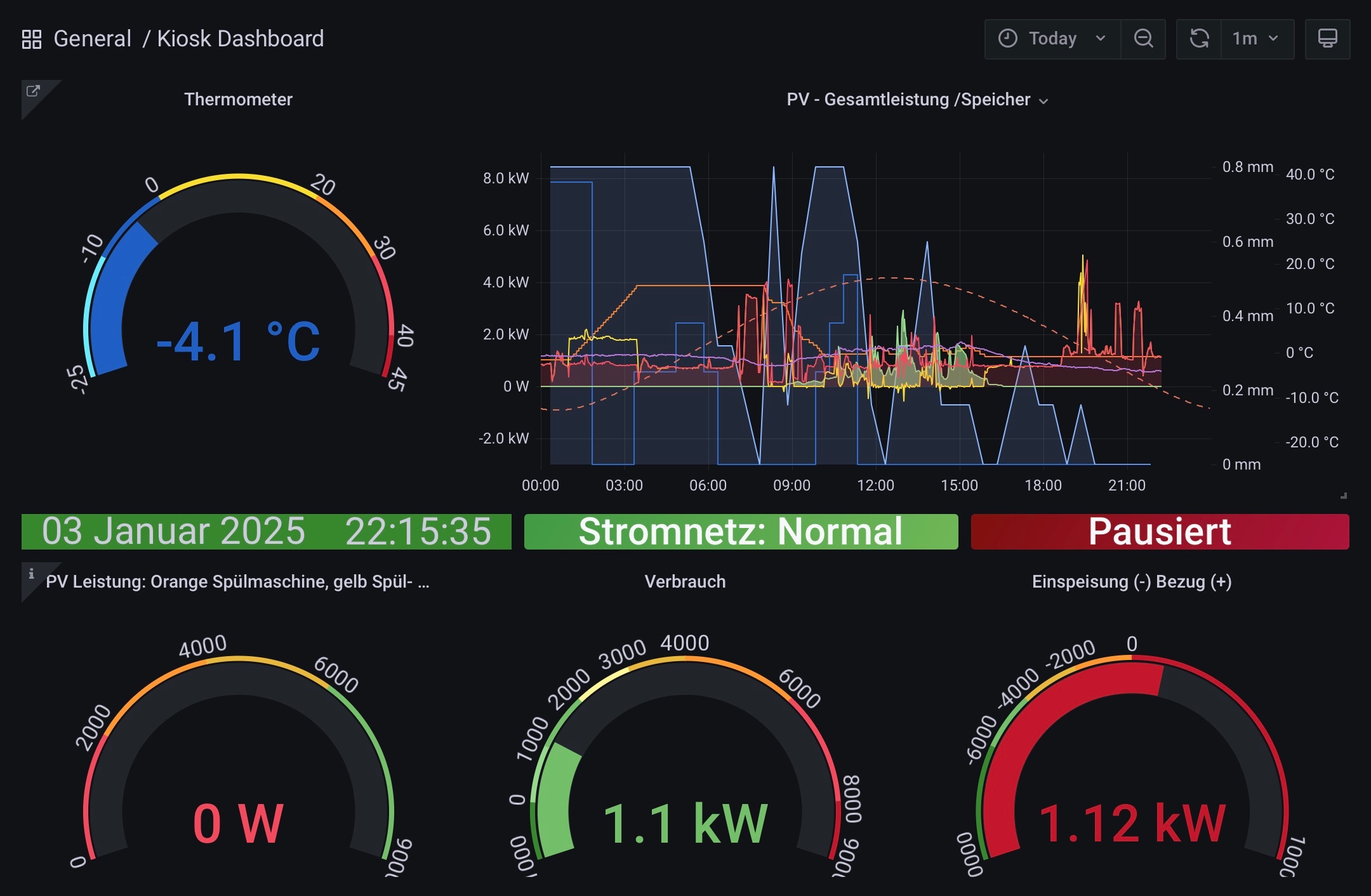Screen dimensions: 1371x896
Task: Click the zoom out time range icon
Action: coord(1143,39)
